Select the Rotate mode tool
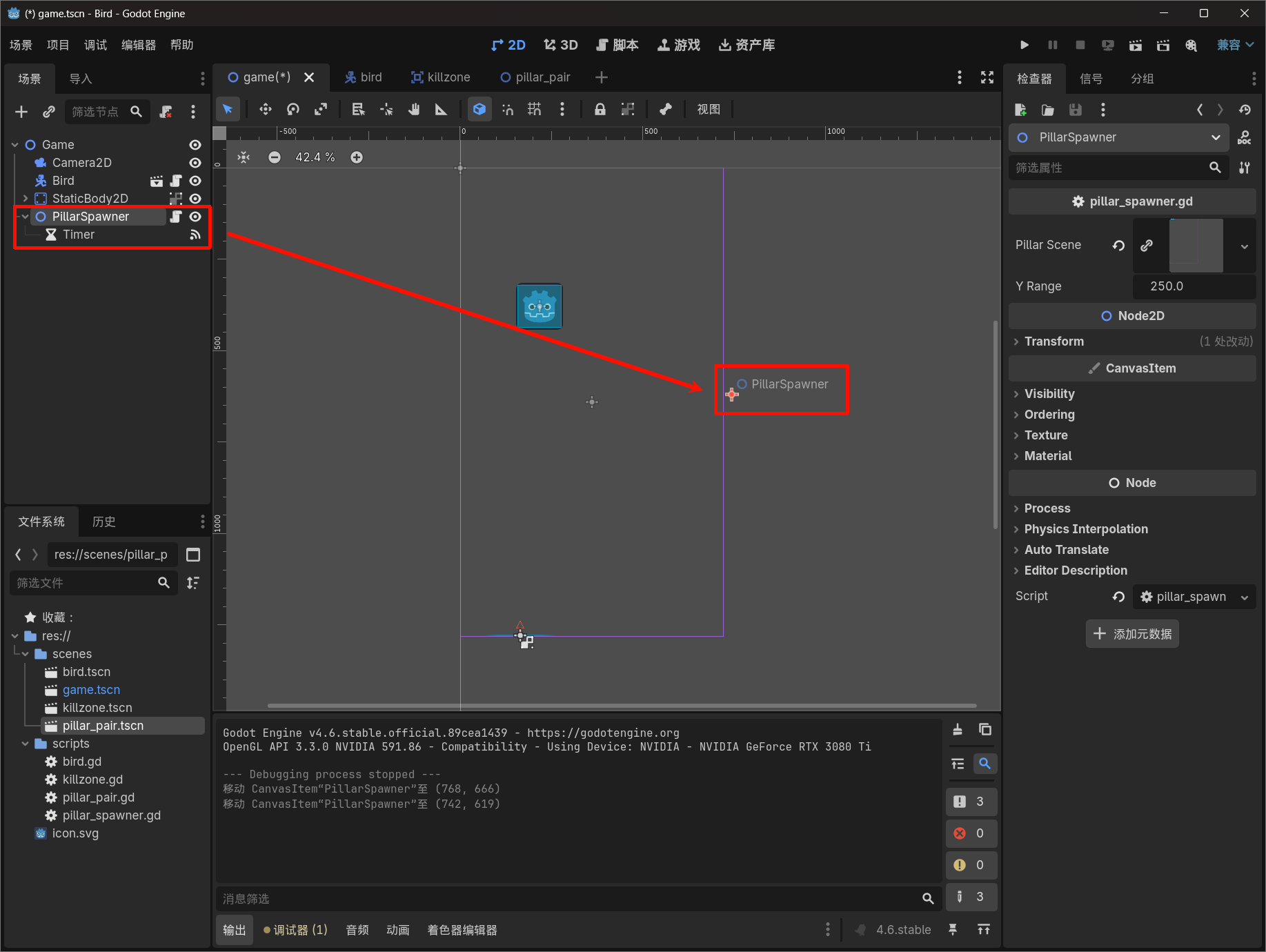Screen dimensions: 1266x952 293,109
